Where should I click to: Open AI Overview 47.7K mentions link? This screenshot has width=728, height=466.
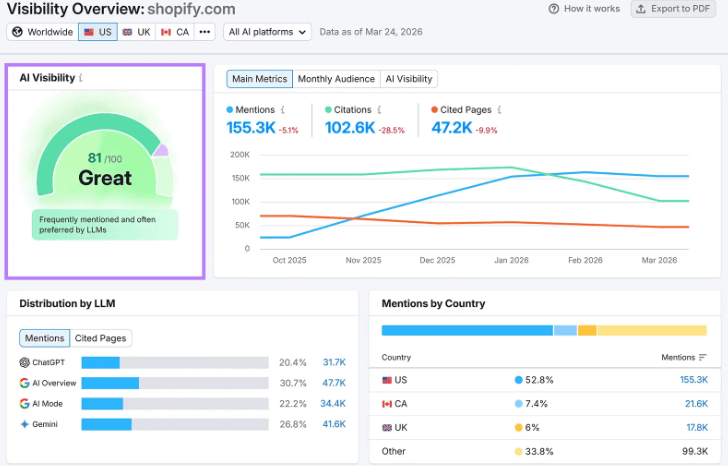pos(334,383)
